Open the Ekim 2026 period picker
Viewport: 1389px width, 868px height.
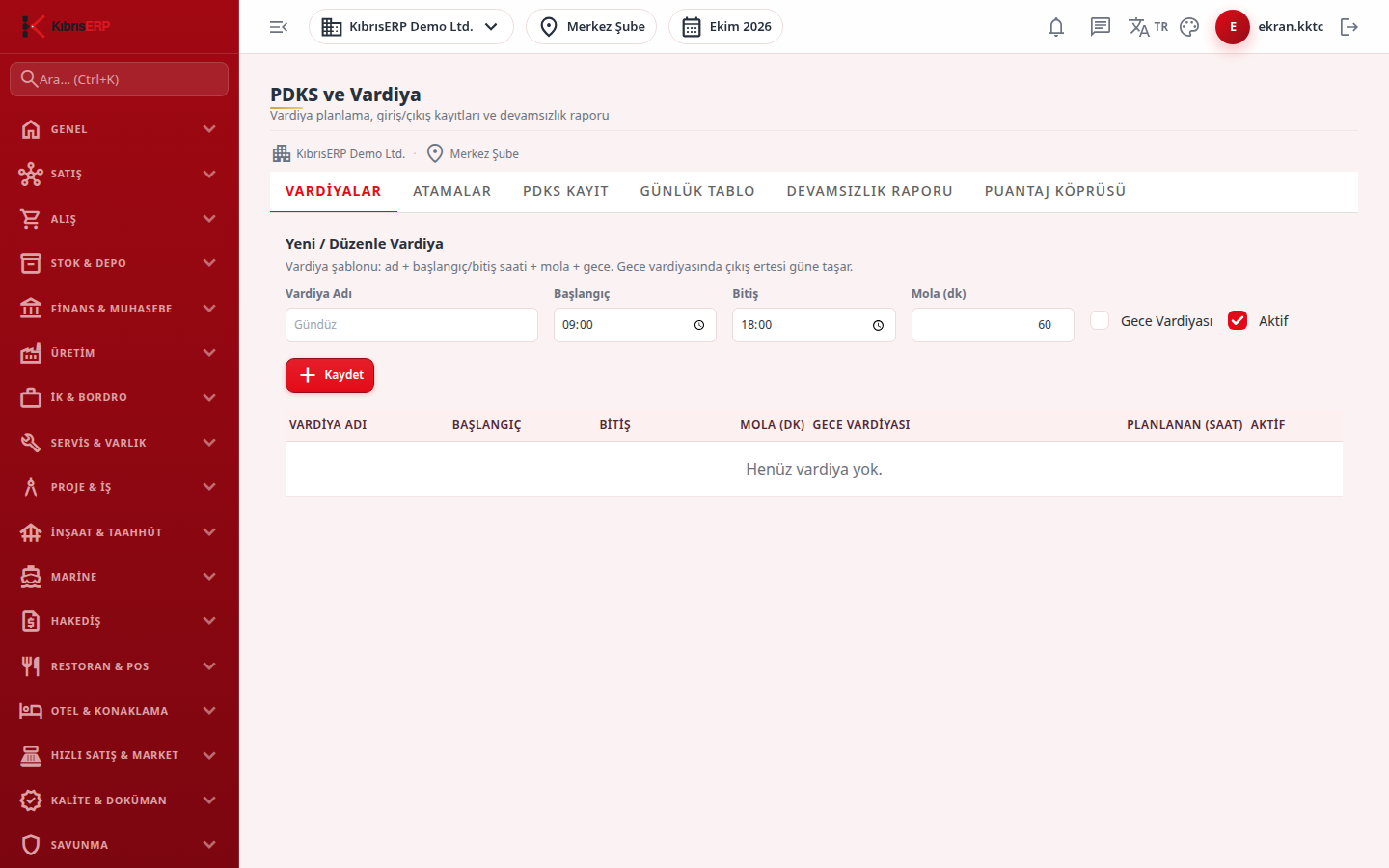(725, 27)
